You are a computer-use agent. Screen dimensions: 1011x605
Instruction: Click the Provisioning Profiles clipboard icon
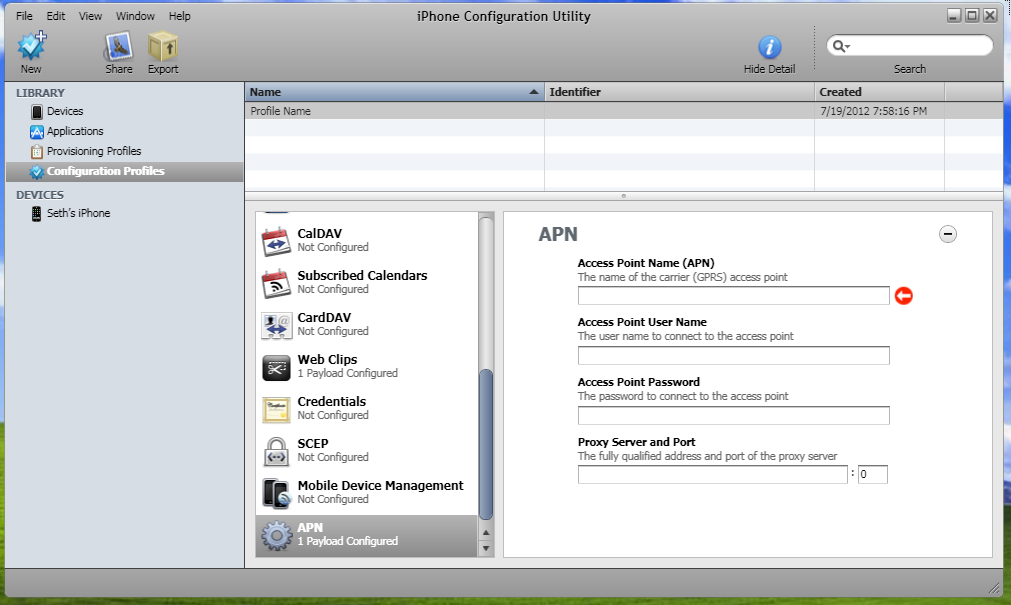coord(37,152)
